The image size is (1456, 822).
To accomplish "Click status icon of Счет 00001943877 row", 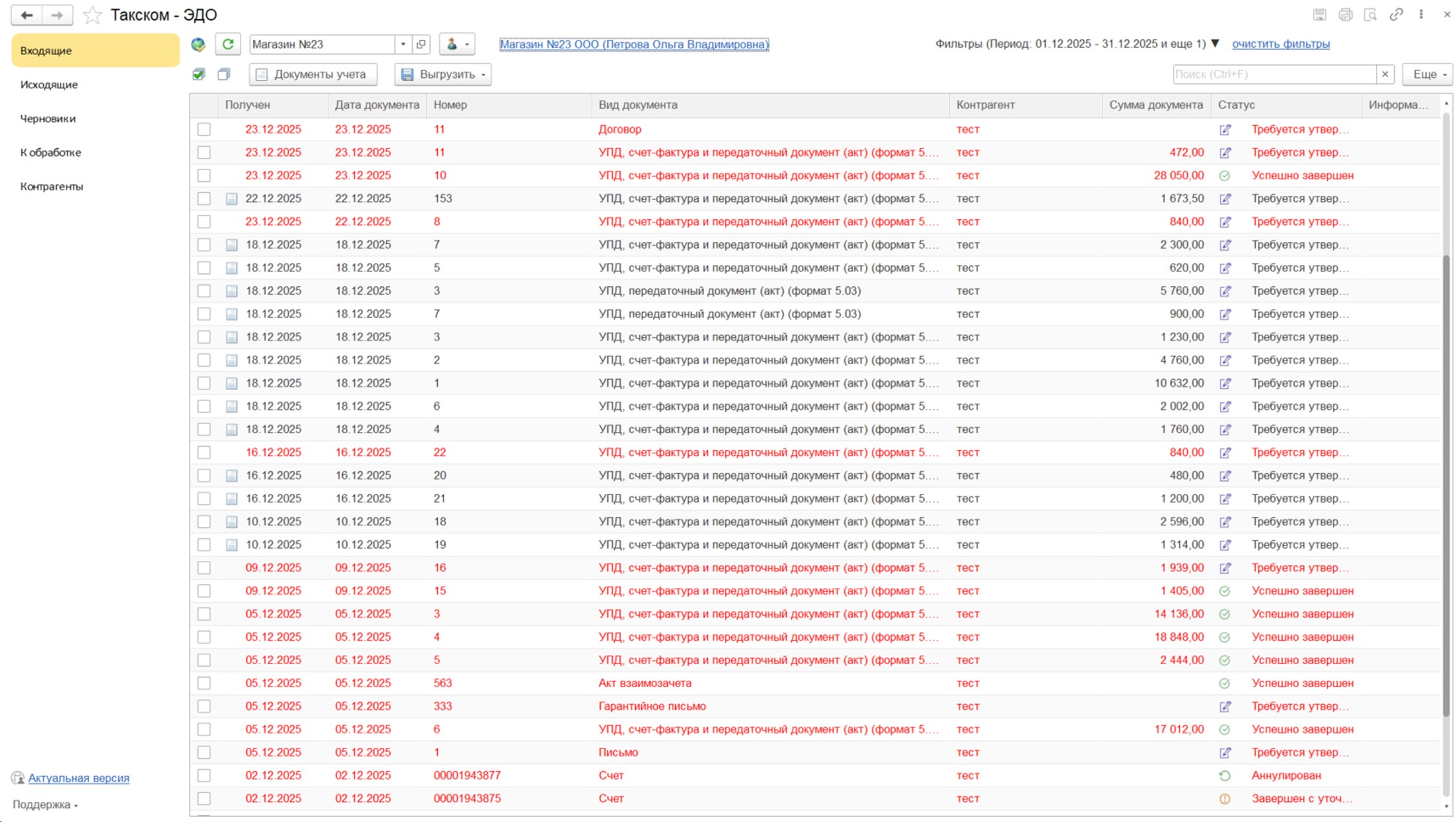I will (1225, 776).
